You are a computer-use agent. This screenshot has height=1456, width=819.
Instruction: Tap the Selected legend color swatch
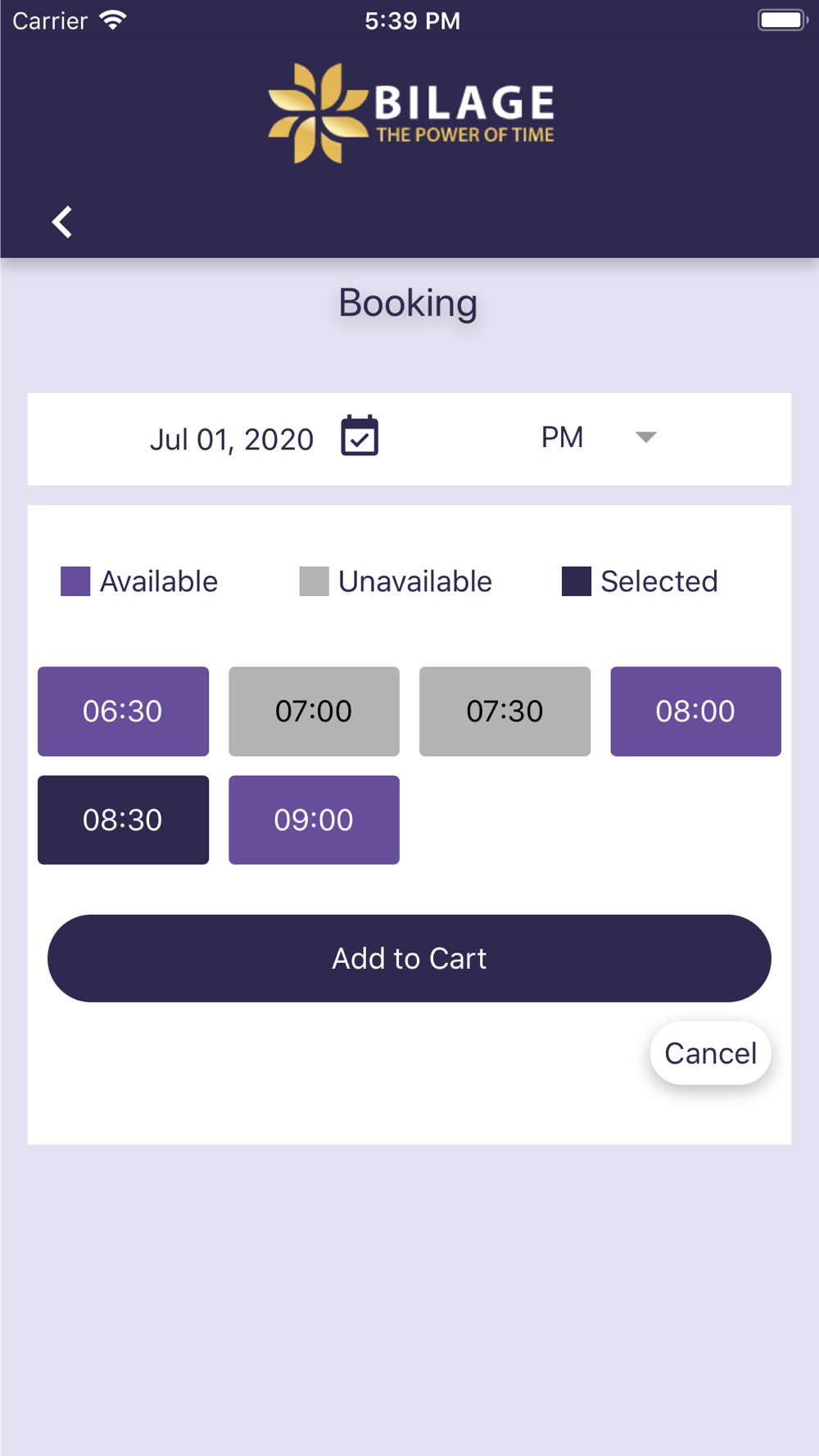(577, 581)
